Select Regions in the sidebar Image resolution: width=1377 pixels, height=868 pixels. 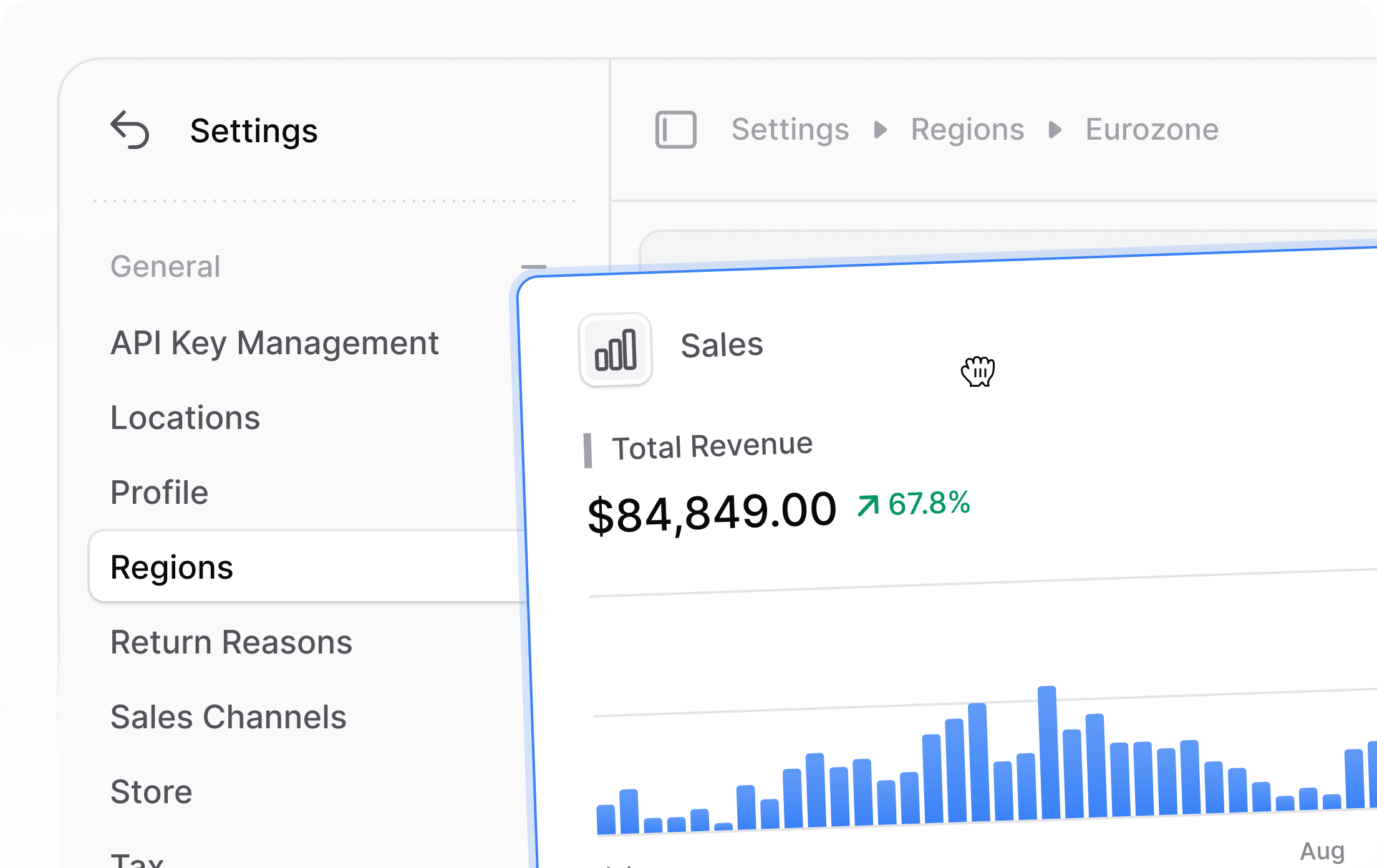[x=309, y=567]
